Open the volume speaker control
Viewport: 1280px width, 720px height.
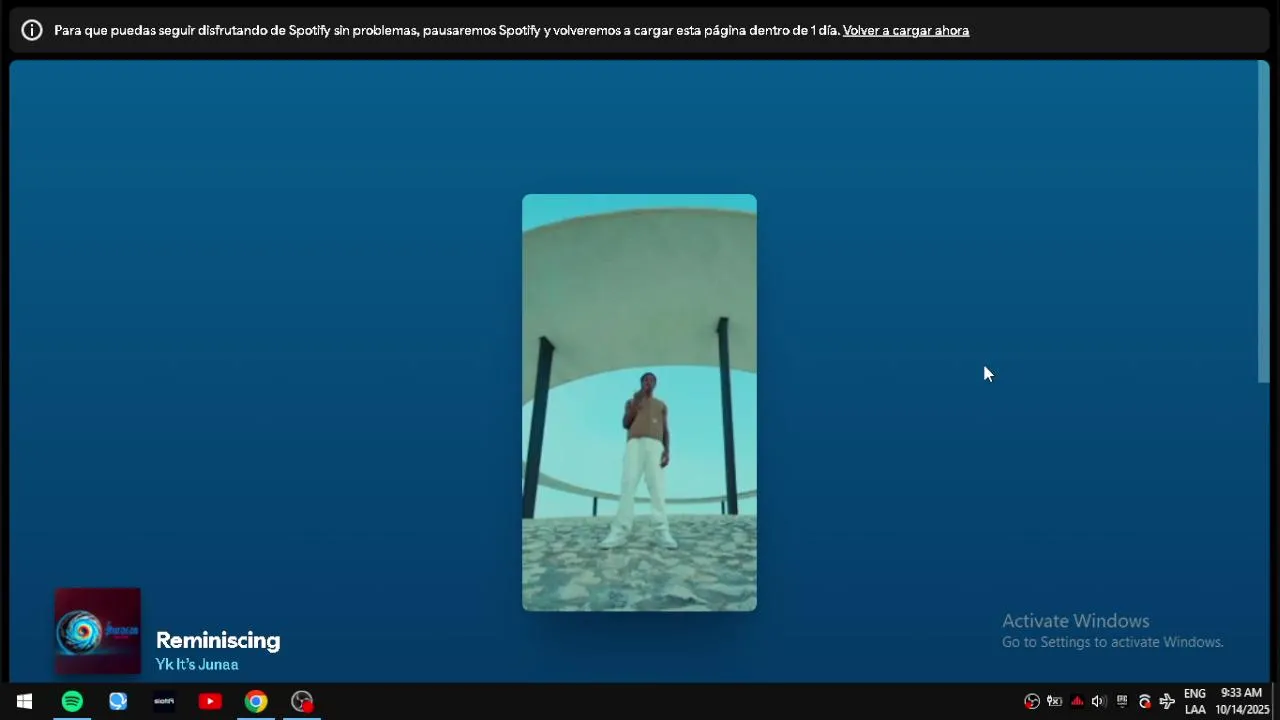[1099, 701]
